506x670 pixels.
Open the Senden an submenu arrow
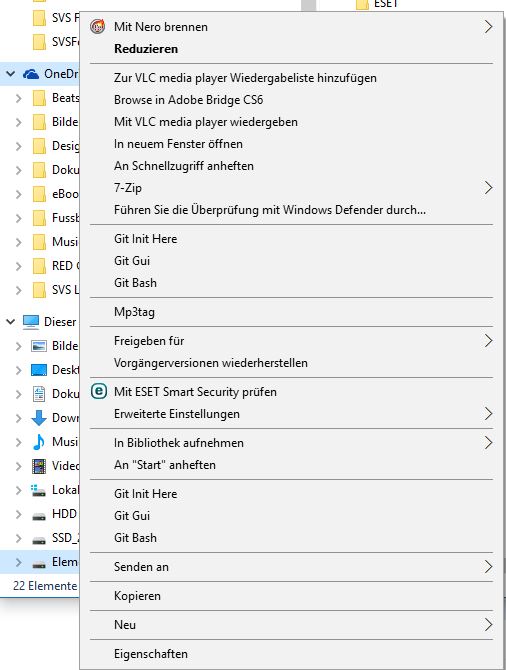click(x=488, y=567)
